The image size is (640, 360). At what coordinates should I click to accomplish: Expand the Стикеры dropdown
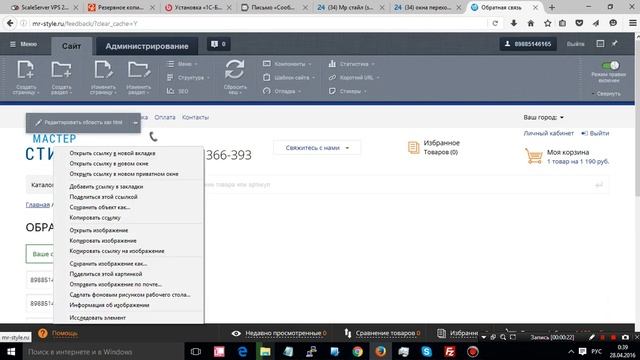tap(348, 91)
